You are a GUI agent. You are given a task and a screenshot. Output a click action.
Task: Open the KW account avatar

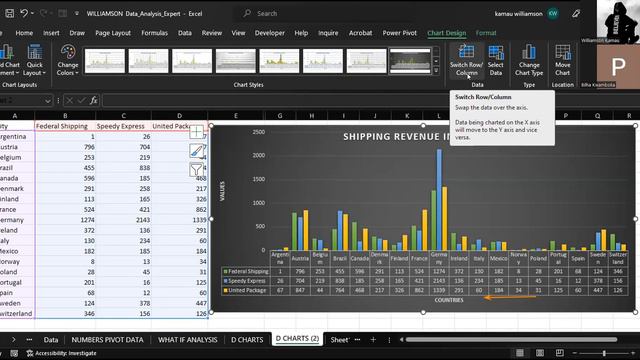coord(553,13)
